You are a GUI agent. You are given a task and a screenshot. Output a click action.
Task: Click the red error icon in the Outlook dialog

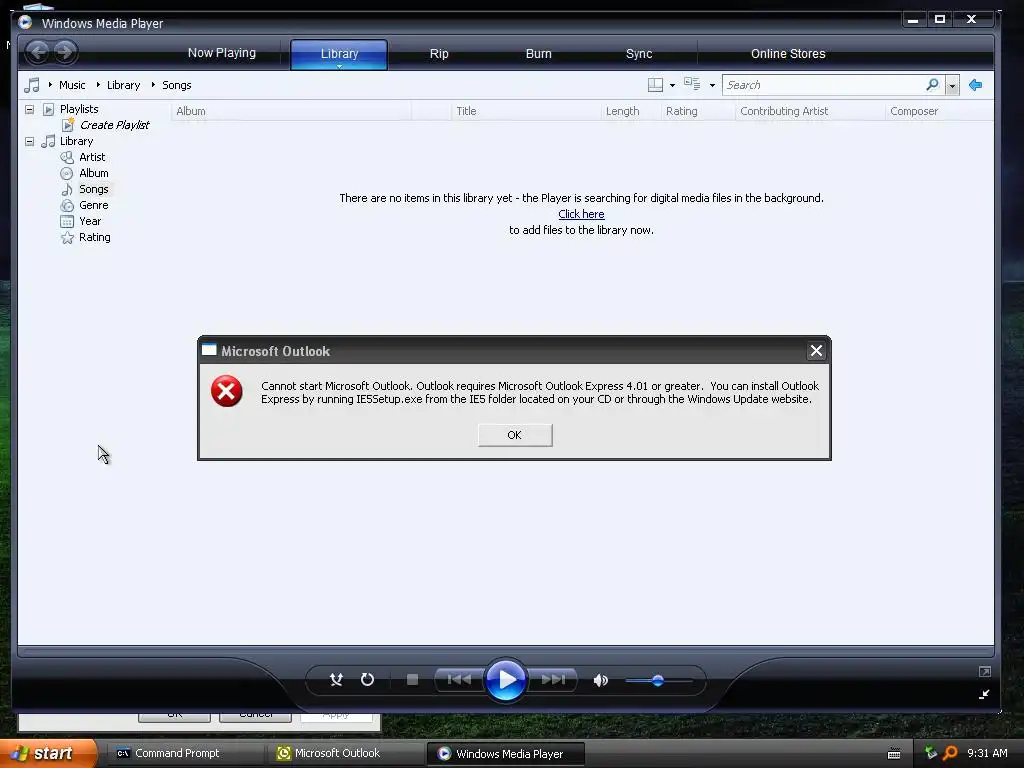[227, 391]
